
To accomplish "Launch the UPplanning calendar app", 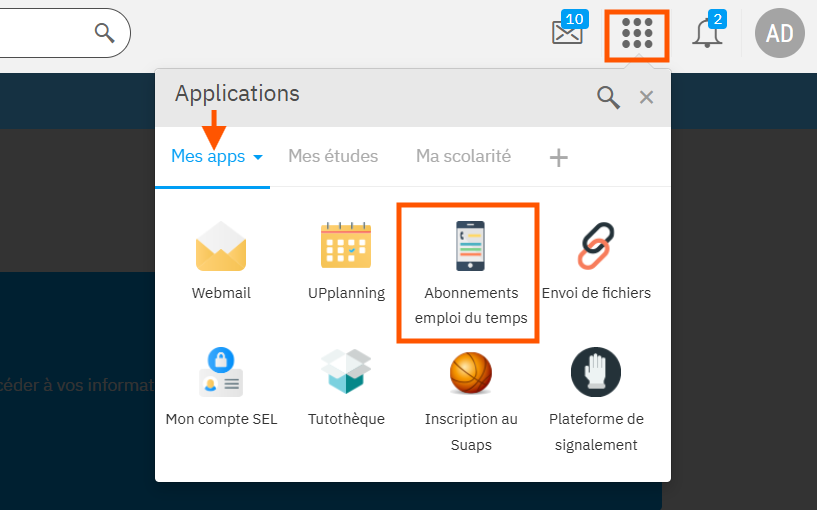I will pyautogui.click(x=346, y=247).
